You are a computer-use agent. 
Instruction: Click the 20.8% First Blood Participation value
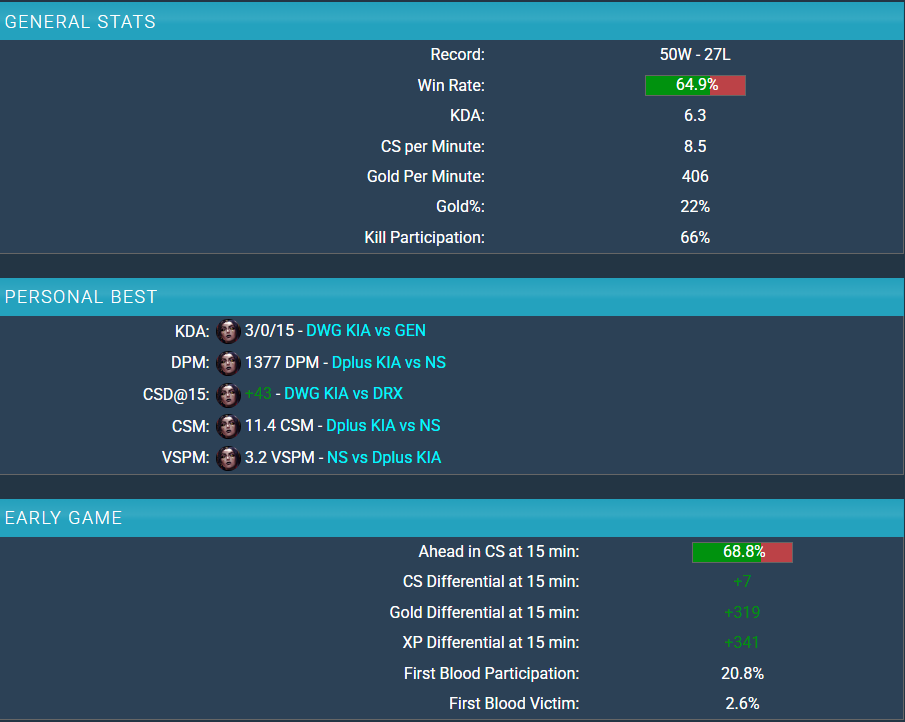742,674
